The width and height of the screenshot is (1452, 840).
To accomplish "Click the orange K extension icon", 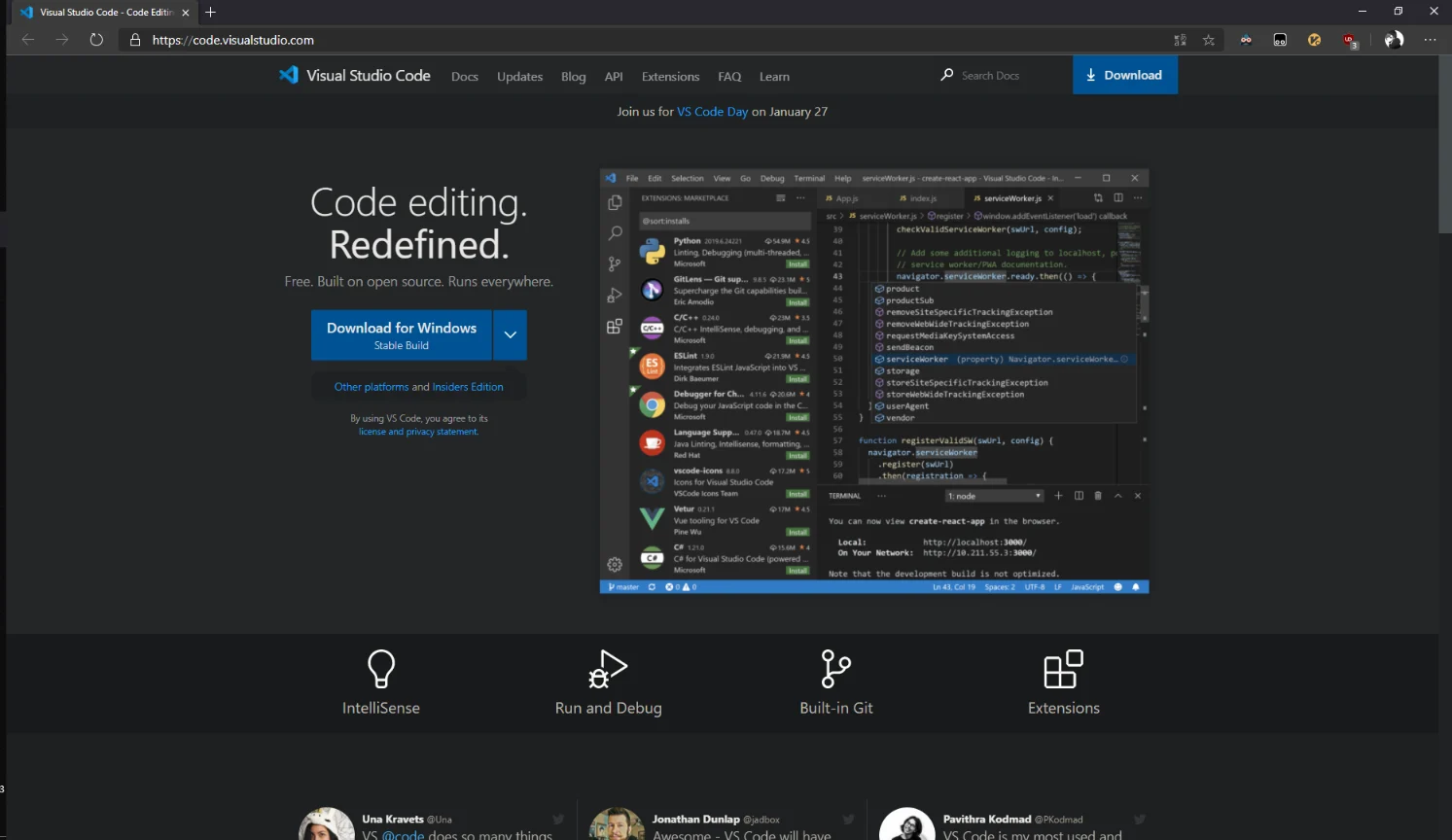I will 1314,40.
